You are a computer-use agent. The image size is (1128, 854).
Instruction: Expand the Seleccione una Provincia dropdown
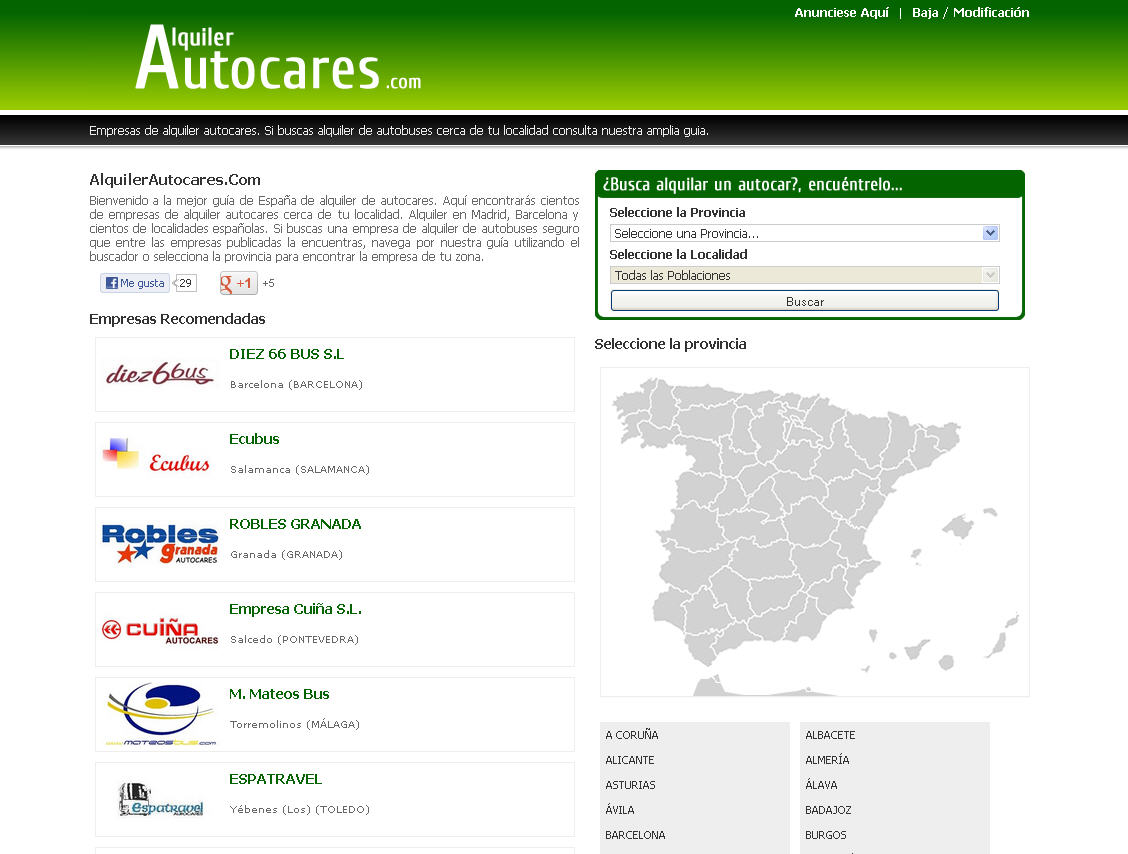pyautogui.click(x=804, y=233)
